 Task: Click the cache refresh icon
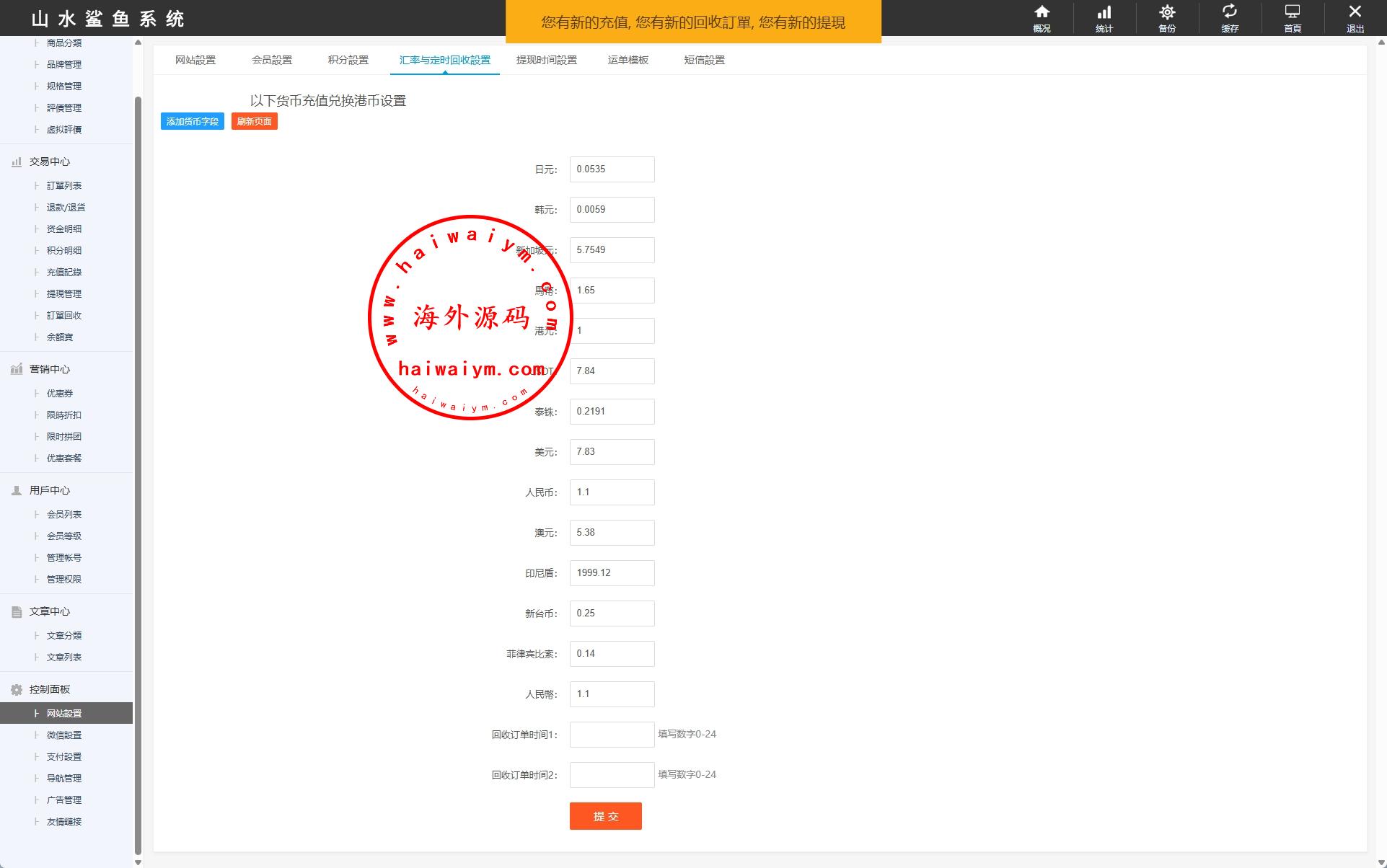pos(1230,12)
